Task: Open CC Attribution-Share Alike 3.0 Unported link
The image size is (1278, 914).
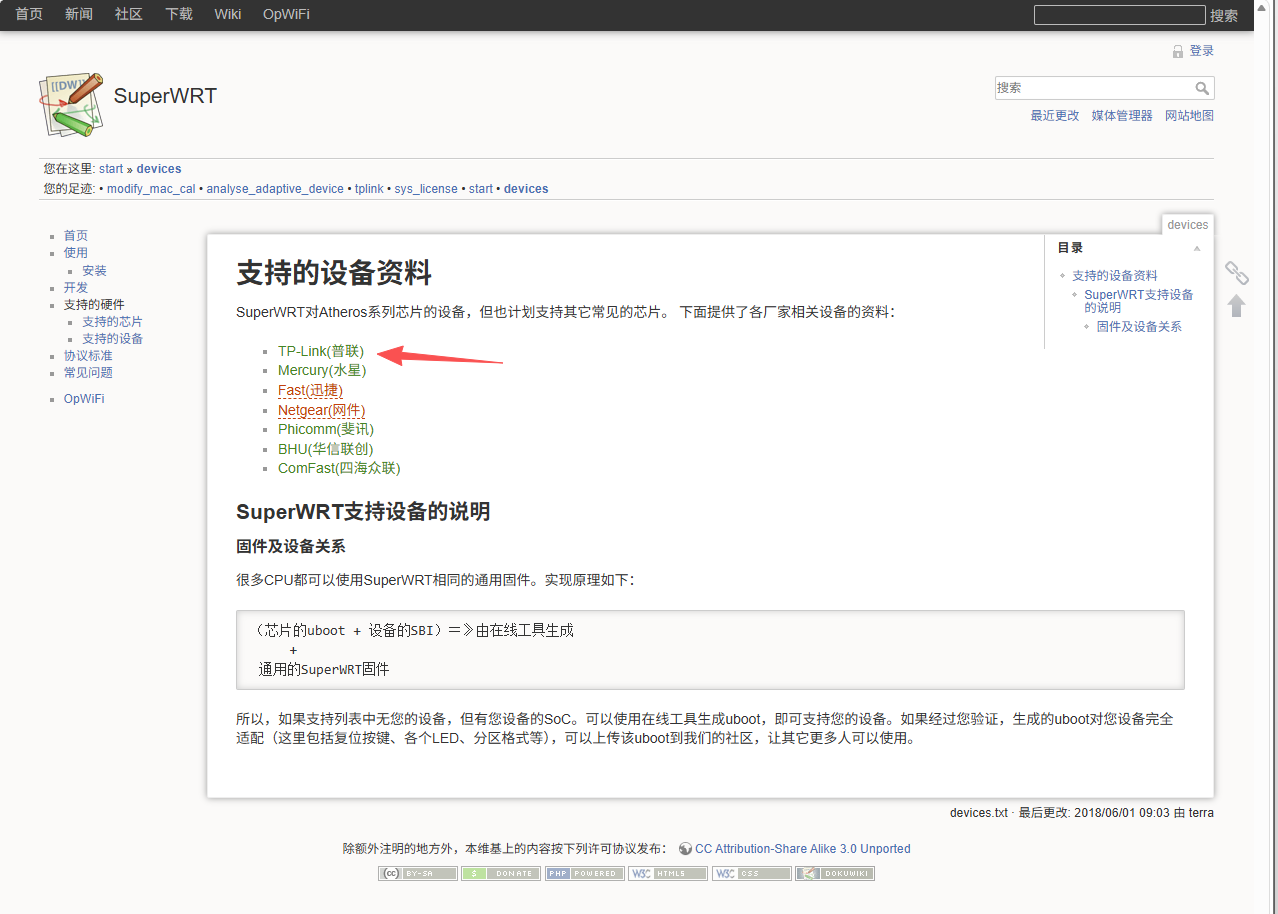Action: tap(803, 849)
